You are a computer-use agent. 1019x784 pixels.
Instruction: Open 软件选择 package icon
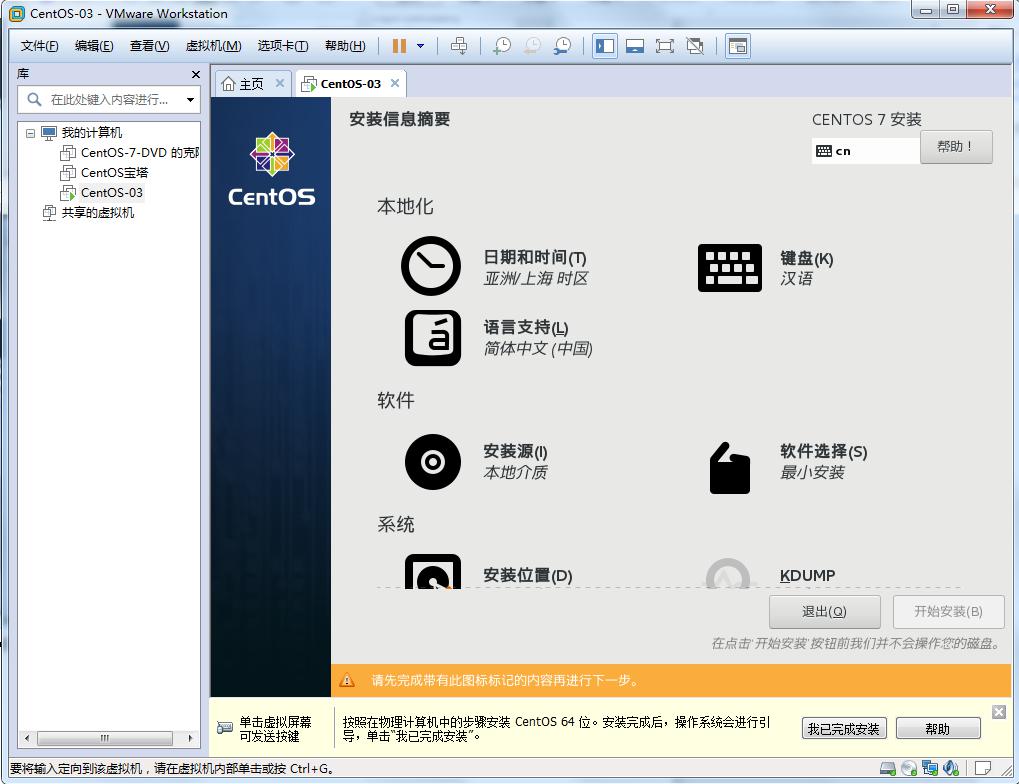click(729, 468)
